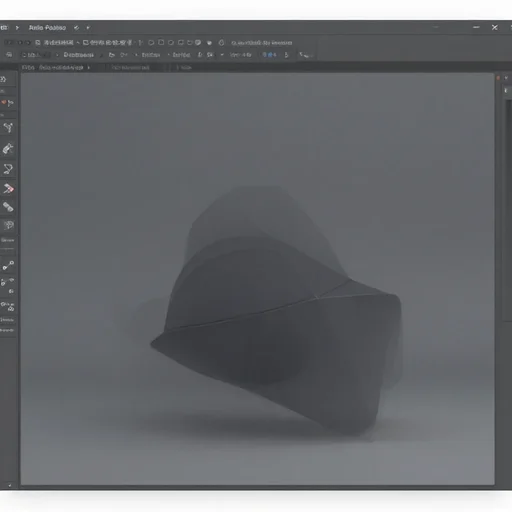Viewport: 512px width, 512px height.
Task: Open the dropdown arrow beside the window title
Action: point(88,28)
